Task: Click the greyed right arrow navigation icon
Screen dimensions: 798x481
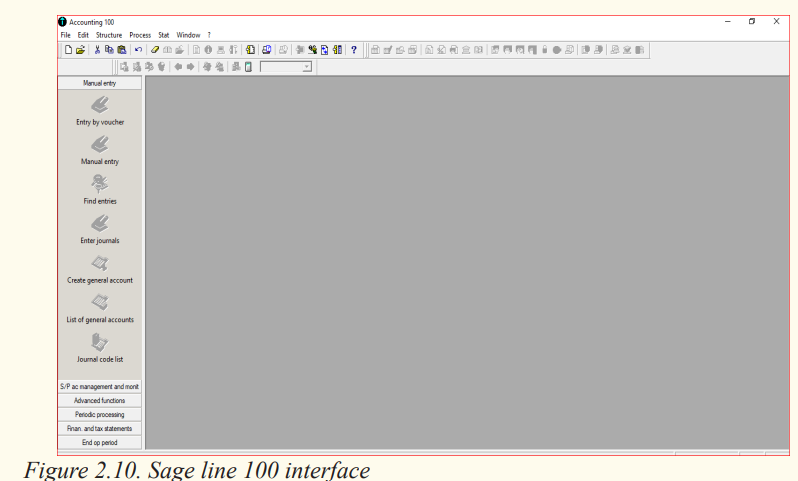Action: click(x=190, y=67)
